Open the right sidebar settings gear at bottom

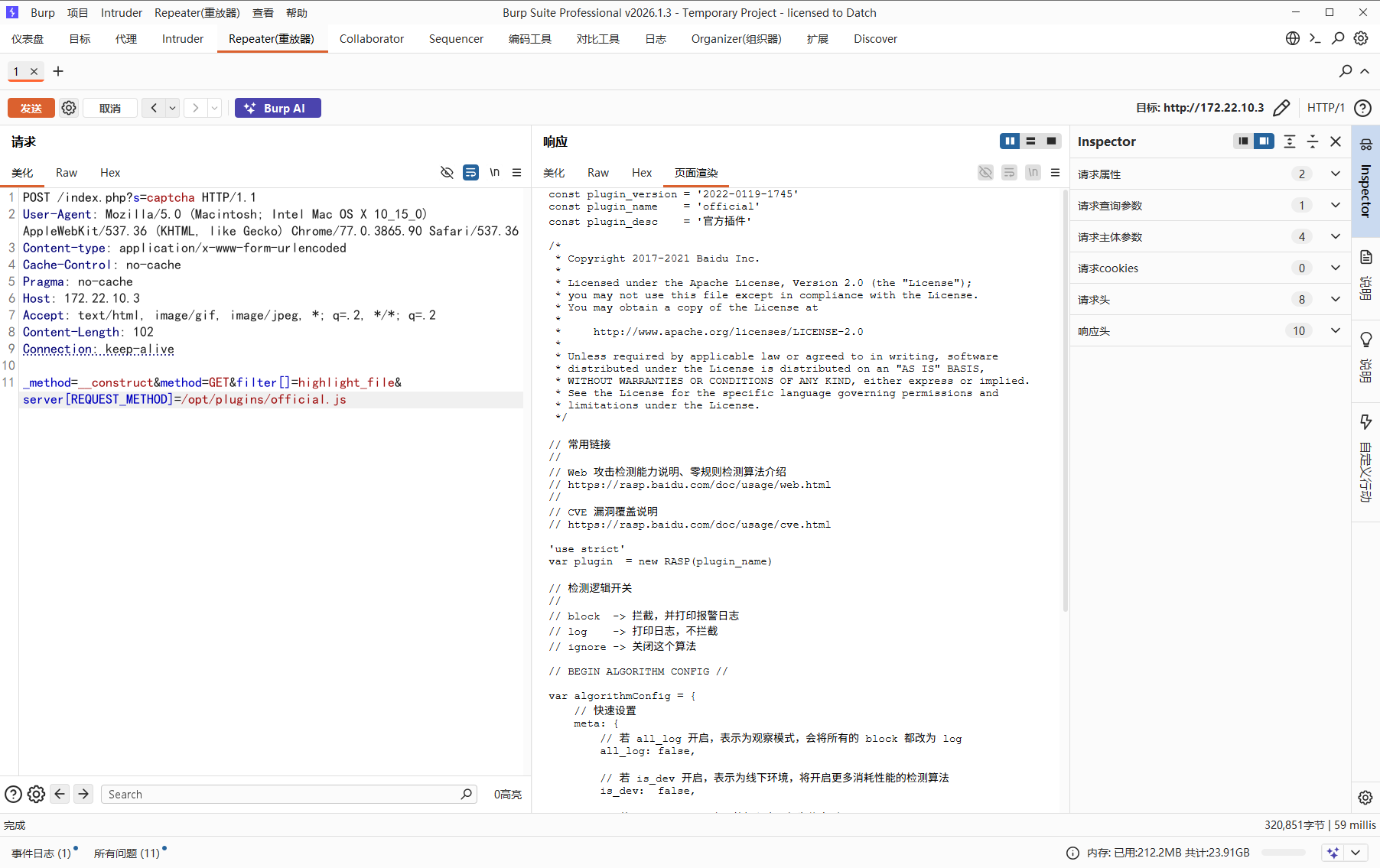point(1365,798)
